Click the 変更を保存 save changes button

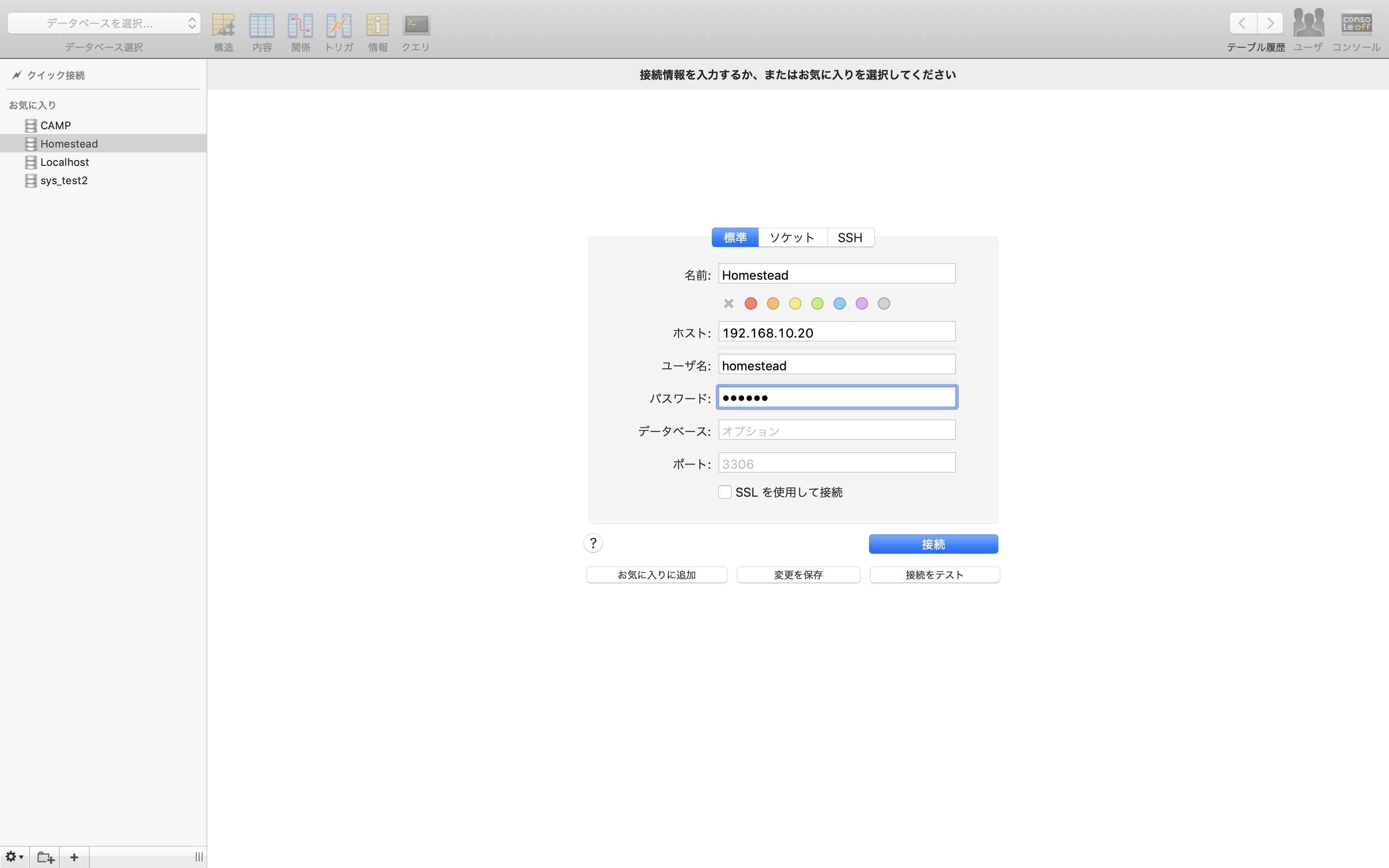[x=798, y=575]
